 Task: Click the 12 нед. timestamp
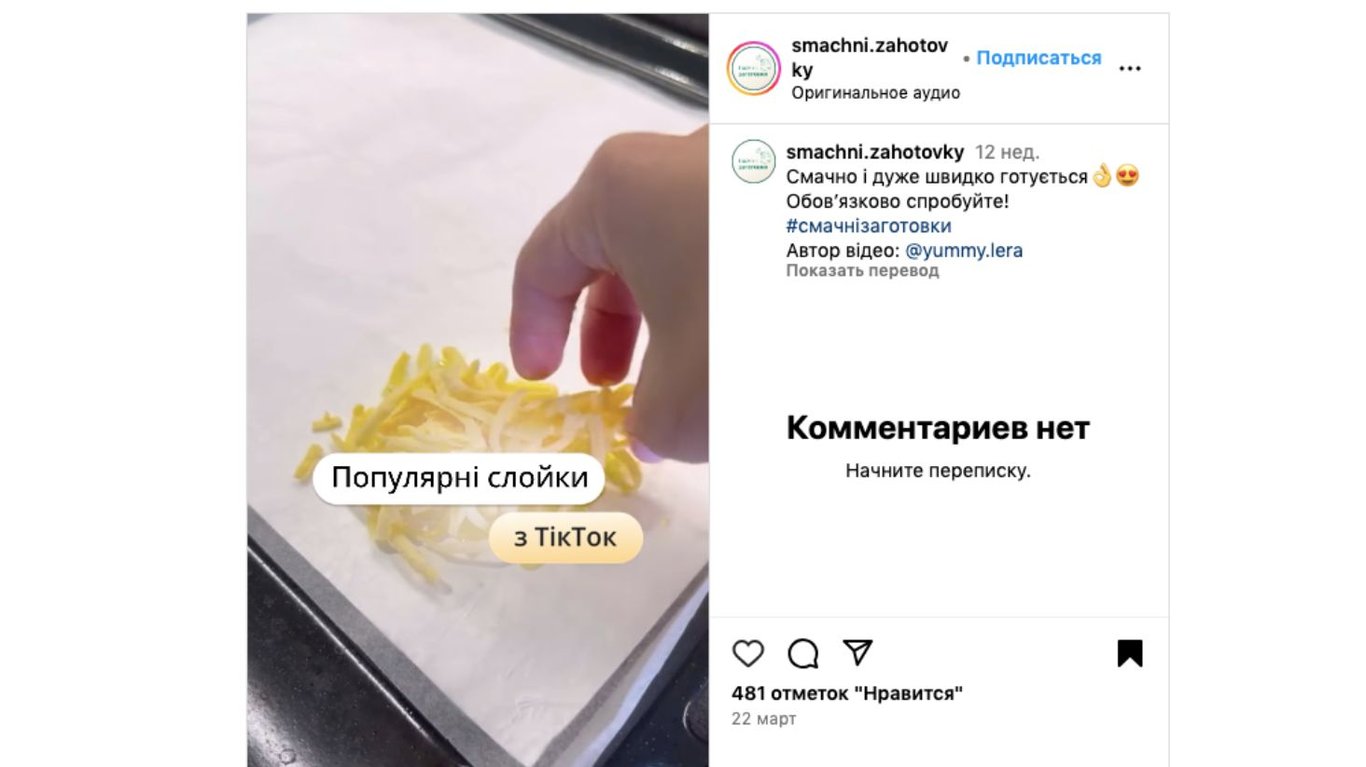(1007, 152)
